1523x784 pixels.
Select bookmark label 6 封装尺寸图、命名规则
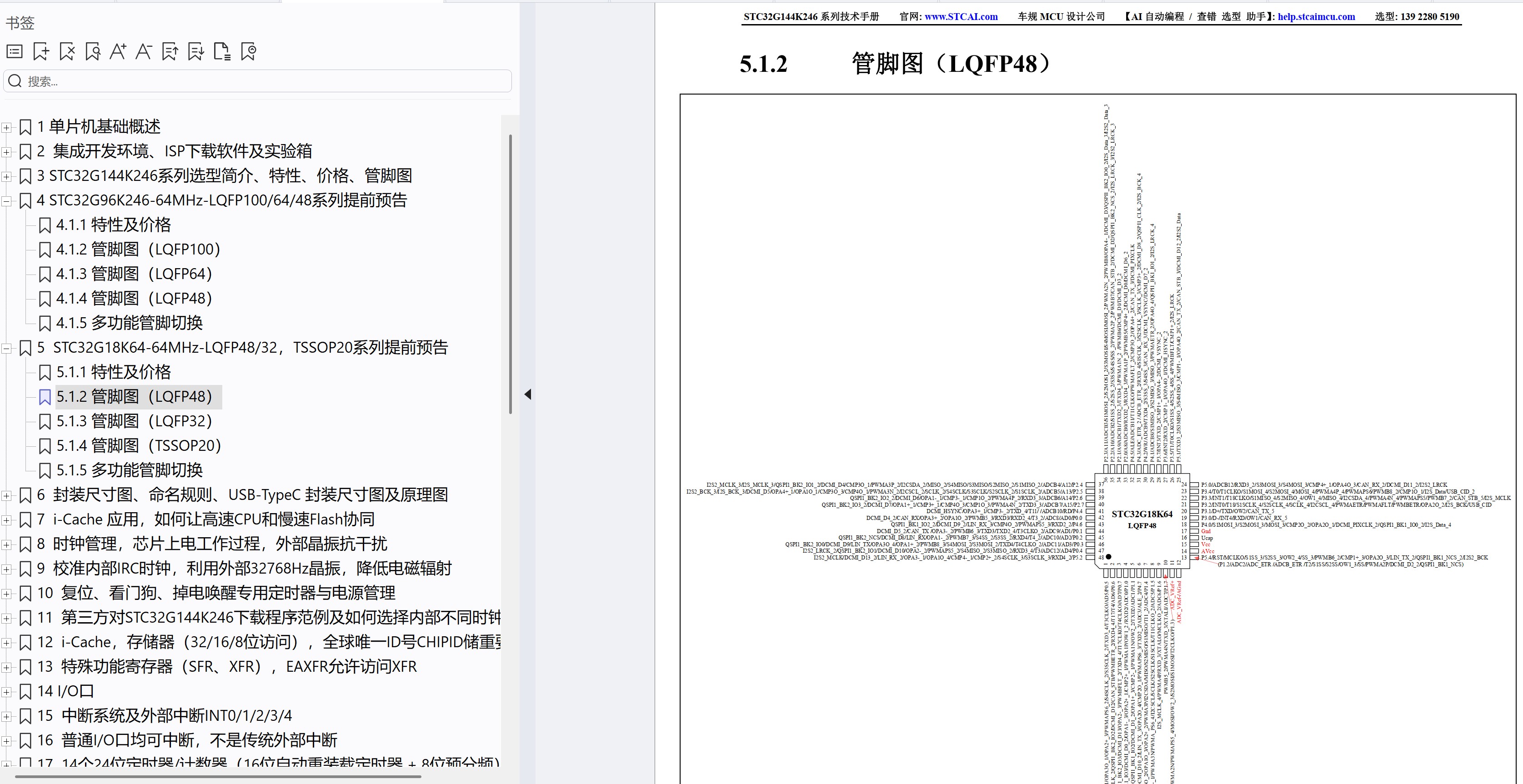[x=242, y=495]
